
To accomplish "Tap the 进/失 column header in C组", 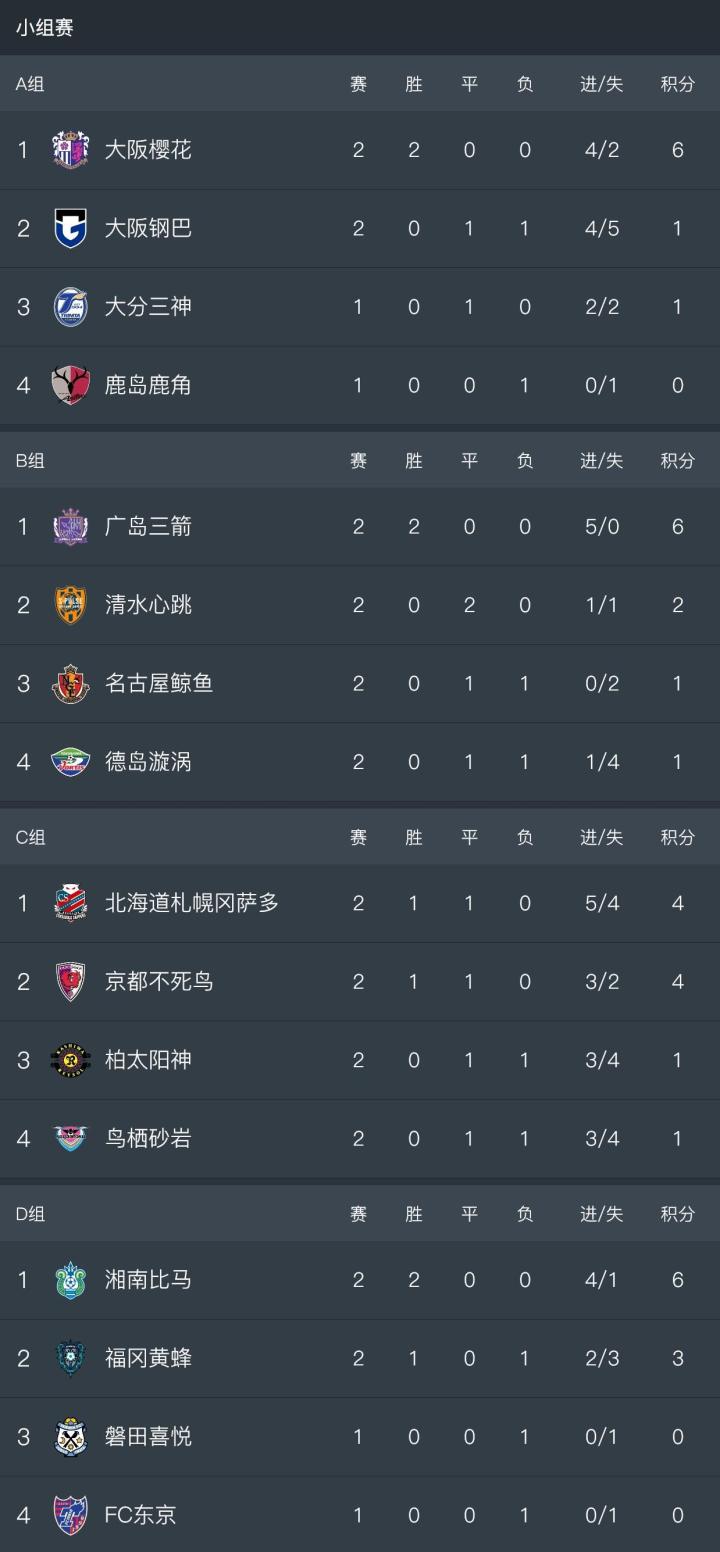I will [x=601, y=838].
